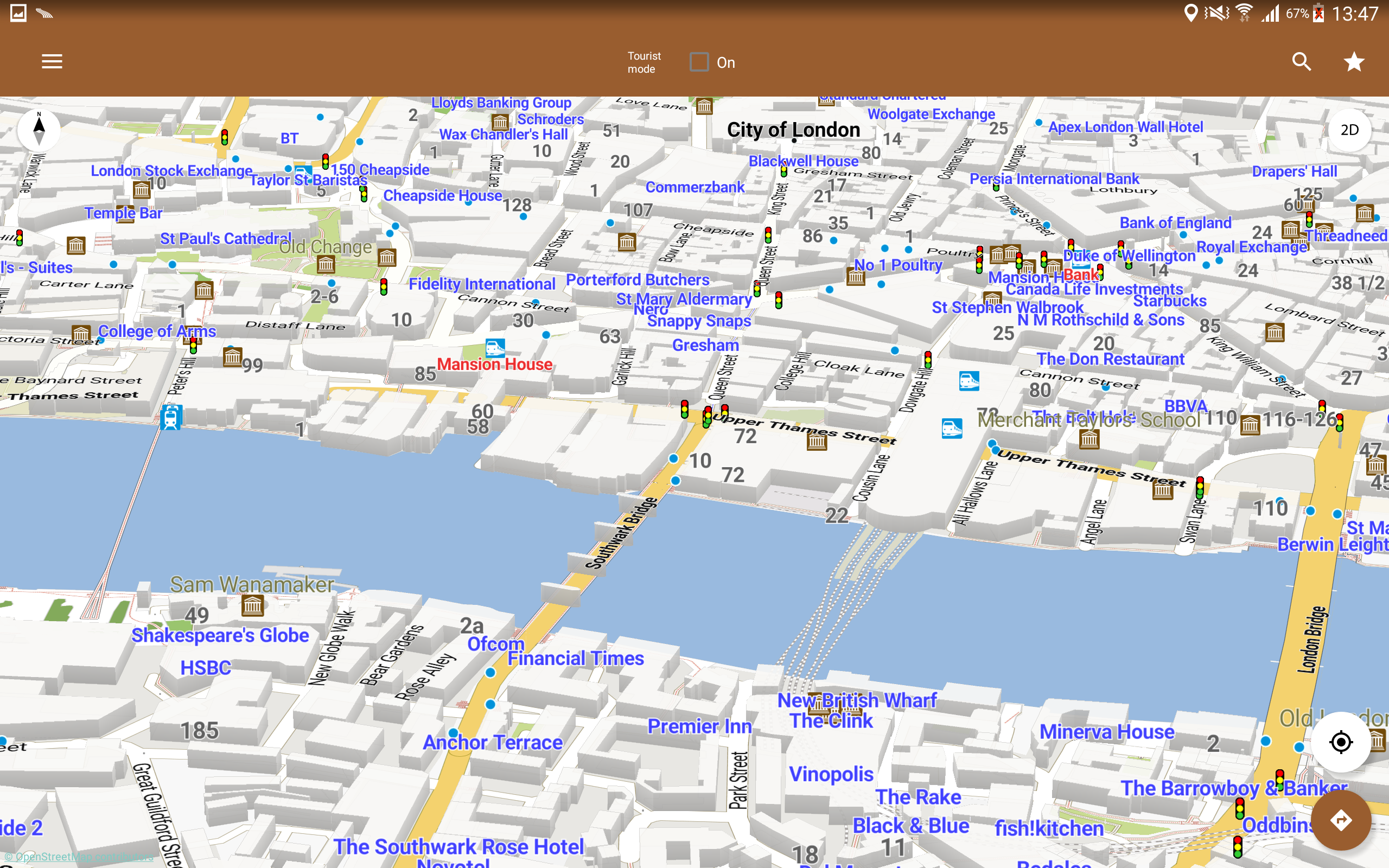
Task: Select the Financial Times label
Action: (575, 659)
